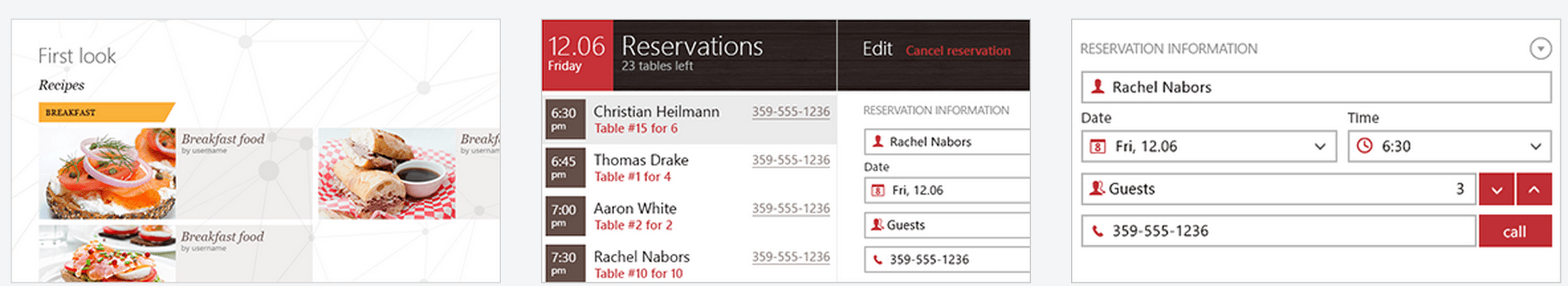Click the Edit heading in reservations panel

tap(877, 49)
